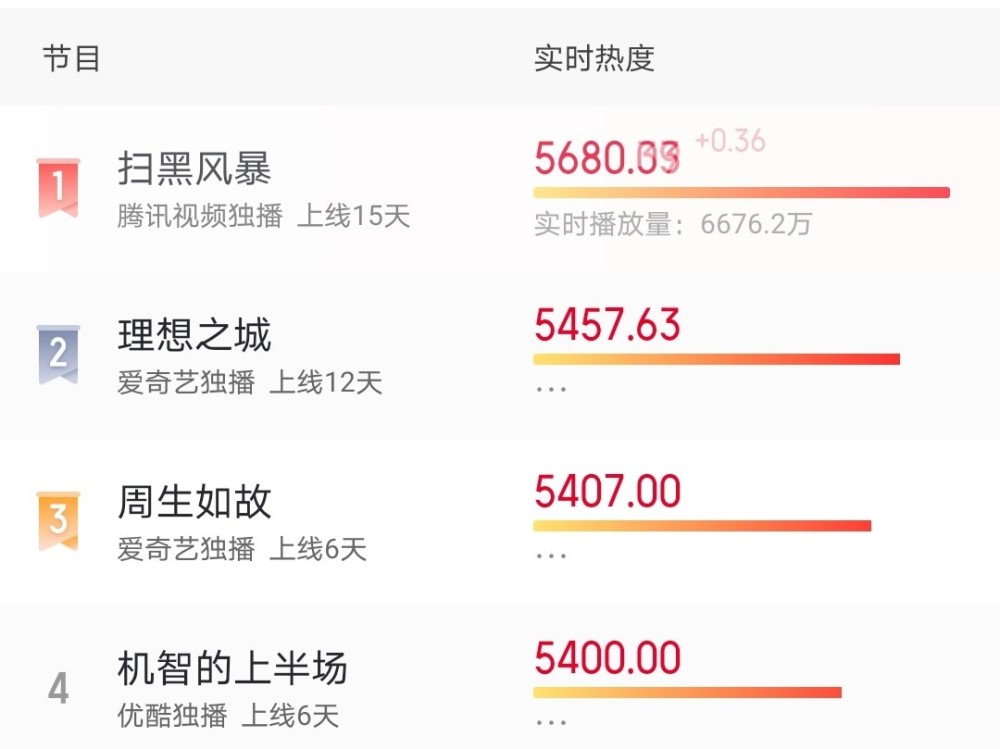The height and width of the screenshot is (749, 1000).
Task: Select the show 周生如故
Action: (194, 501)
